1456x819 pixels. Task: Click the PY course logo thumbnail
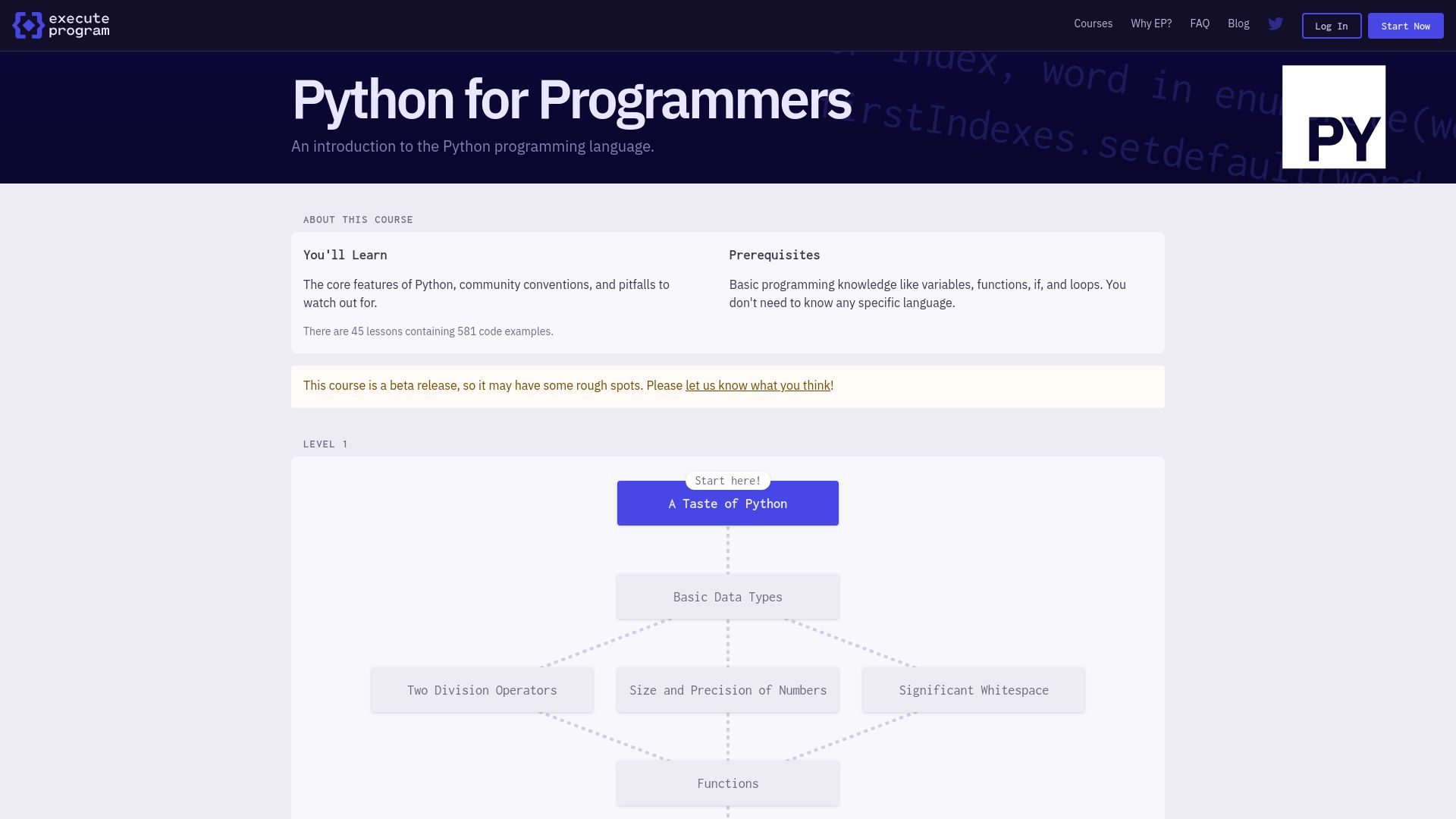pos(1333,117)
